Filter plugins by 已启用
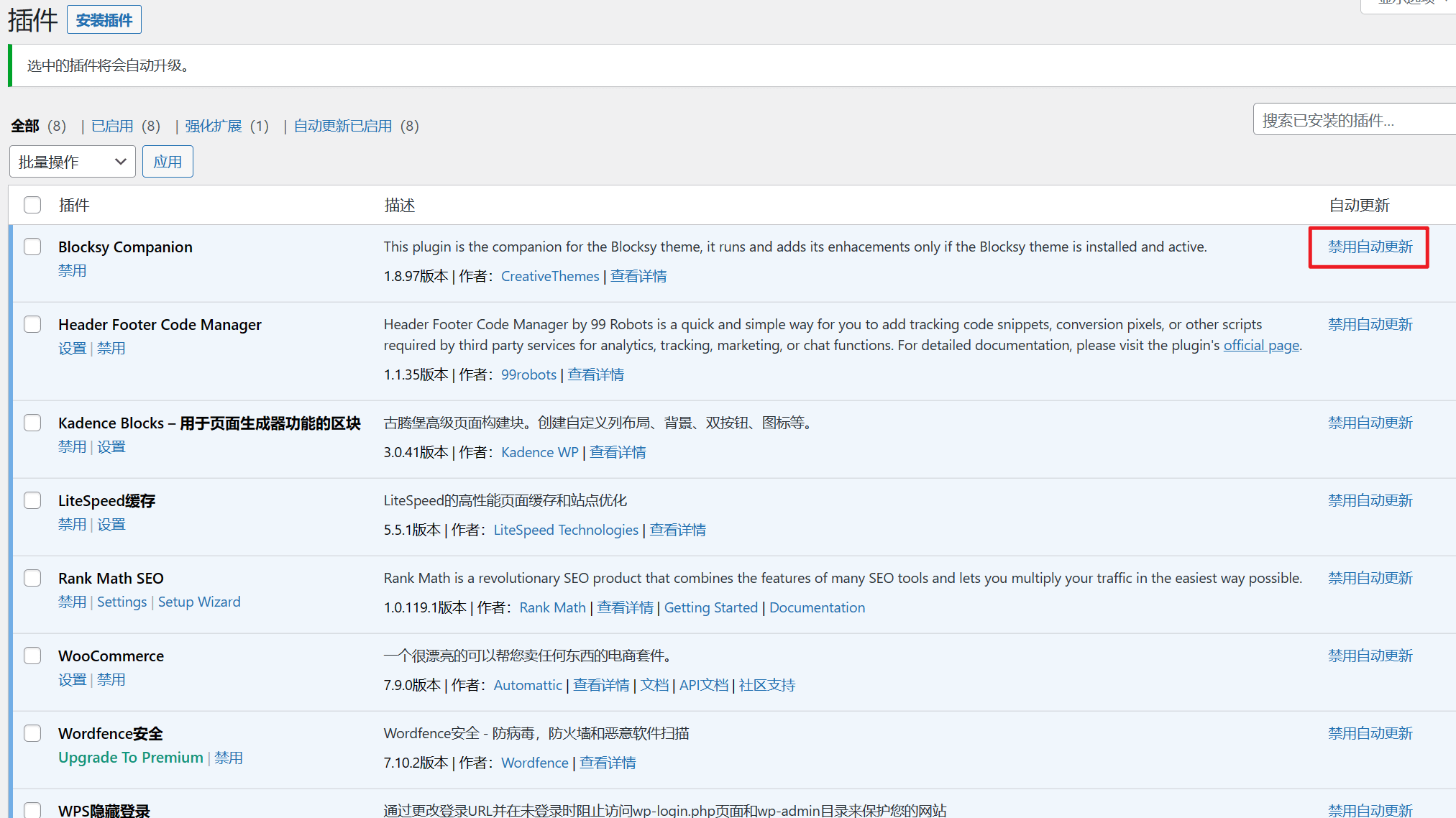 click(x=112, y=127)
